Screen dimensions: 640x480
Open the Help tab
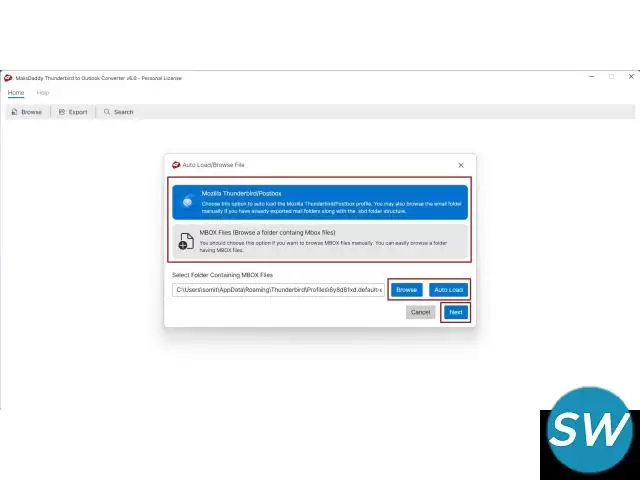(43, 93)
